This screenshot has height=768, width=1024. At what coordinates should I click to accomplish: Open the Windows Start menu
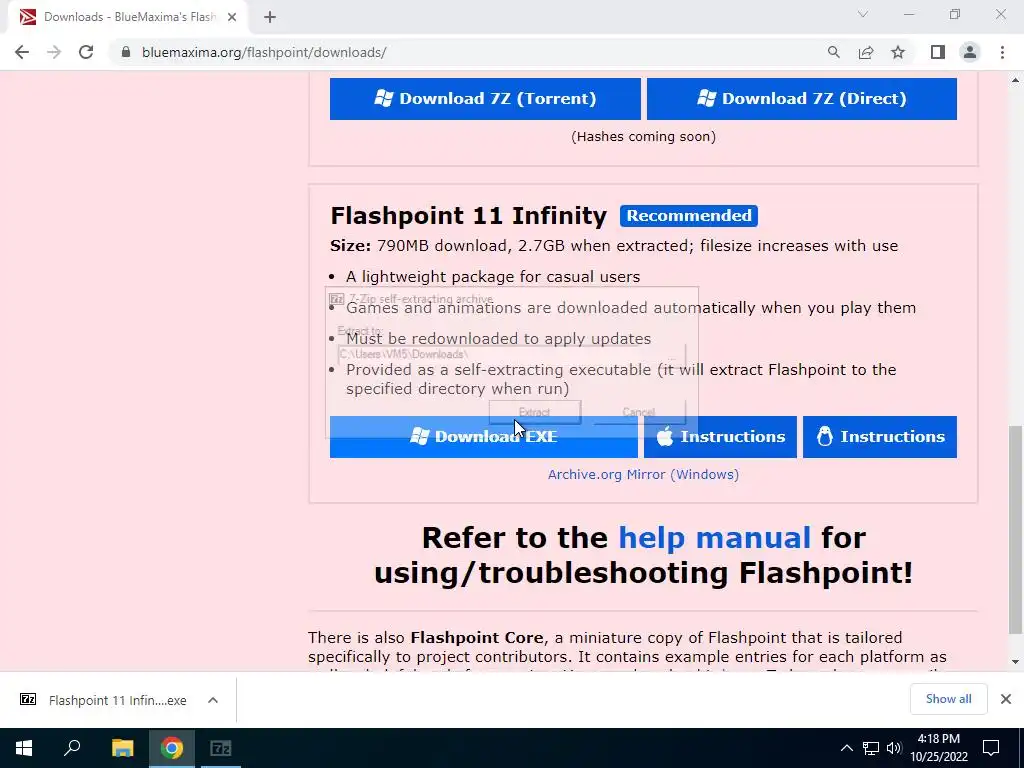tap(24, 748)
